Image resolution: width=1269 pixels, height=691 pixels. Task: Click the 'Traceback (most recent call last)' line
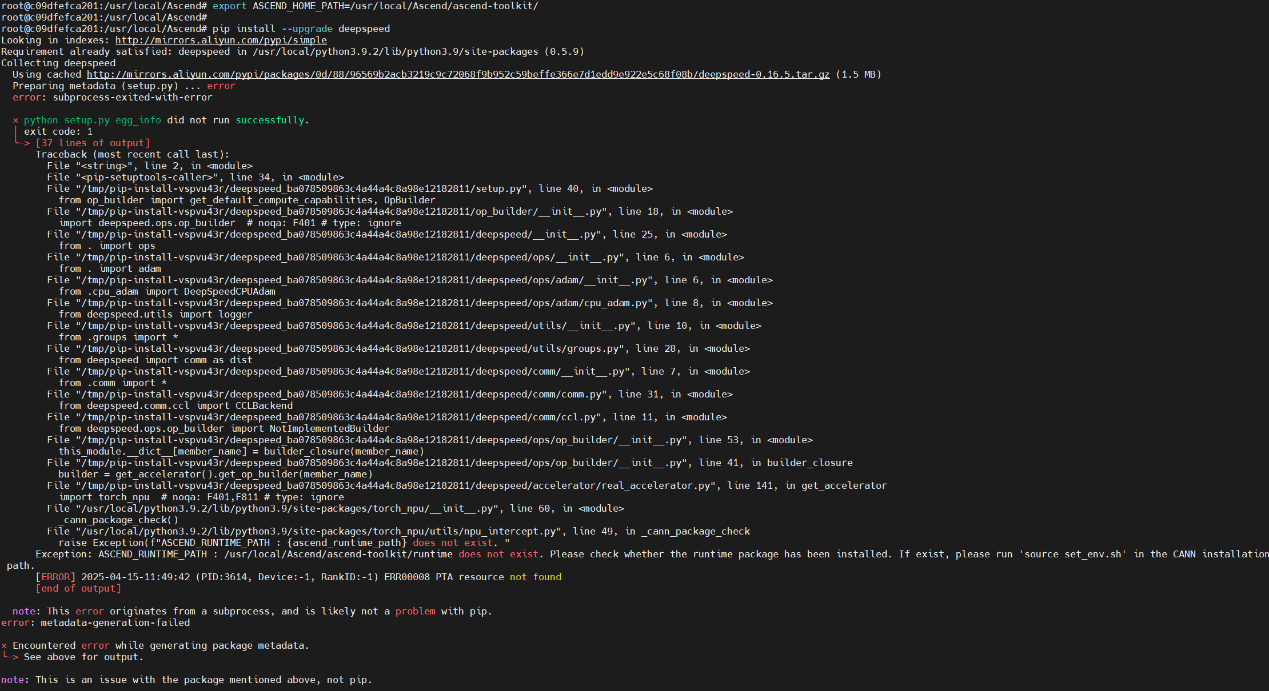pyautogui.click(x=132, y=155)
